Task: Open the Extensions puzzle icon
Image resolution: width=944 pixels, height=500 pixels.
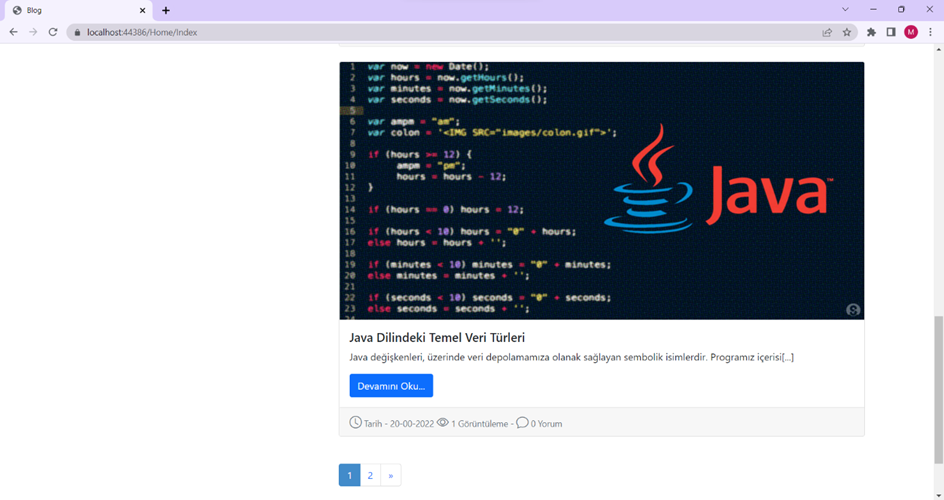Action: (x=871, y=32)
